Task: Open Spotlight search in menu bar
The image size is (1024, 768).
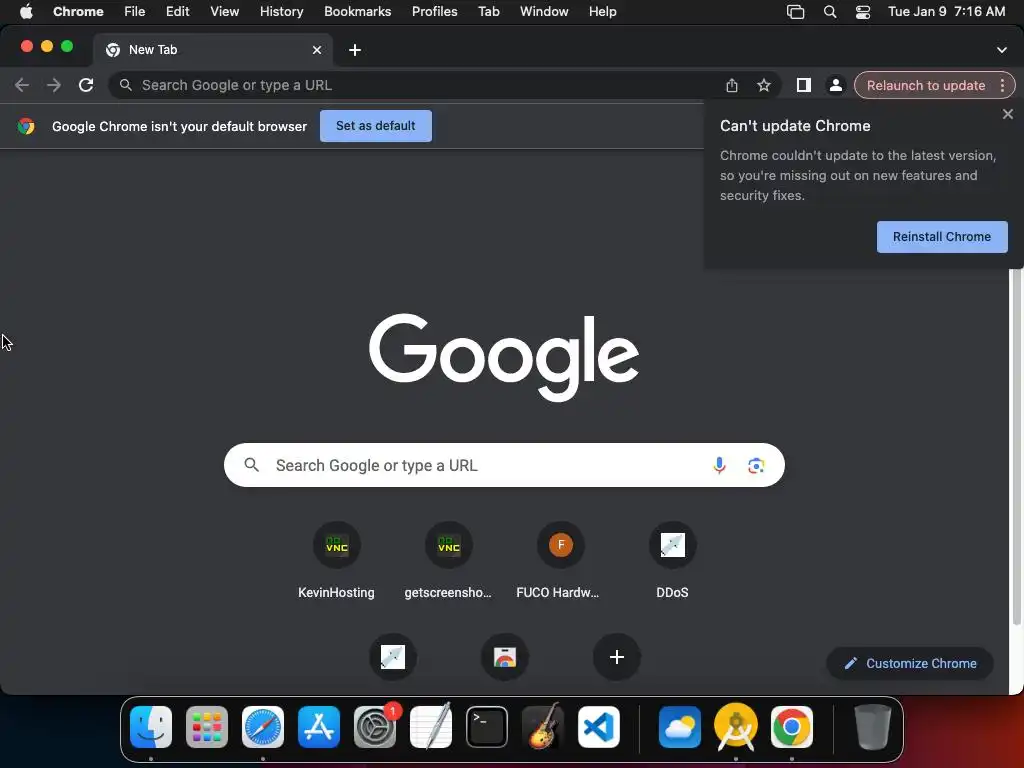Action: pos(829,12)
